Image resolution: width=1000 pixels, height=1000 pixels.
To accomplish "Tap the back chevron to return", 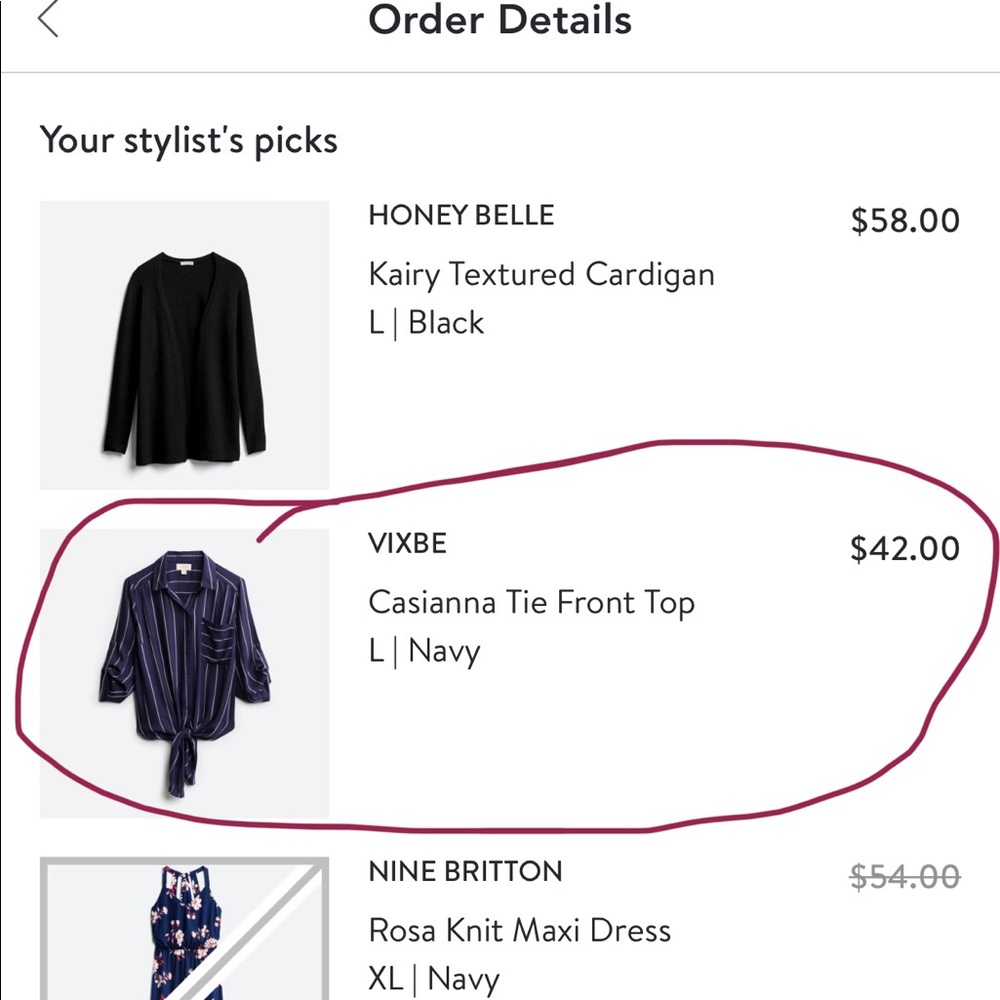I will 48,18.
